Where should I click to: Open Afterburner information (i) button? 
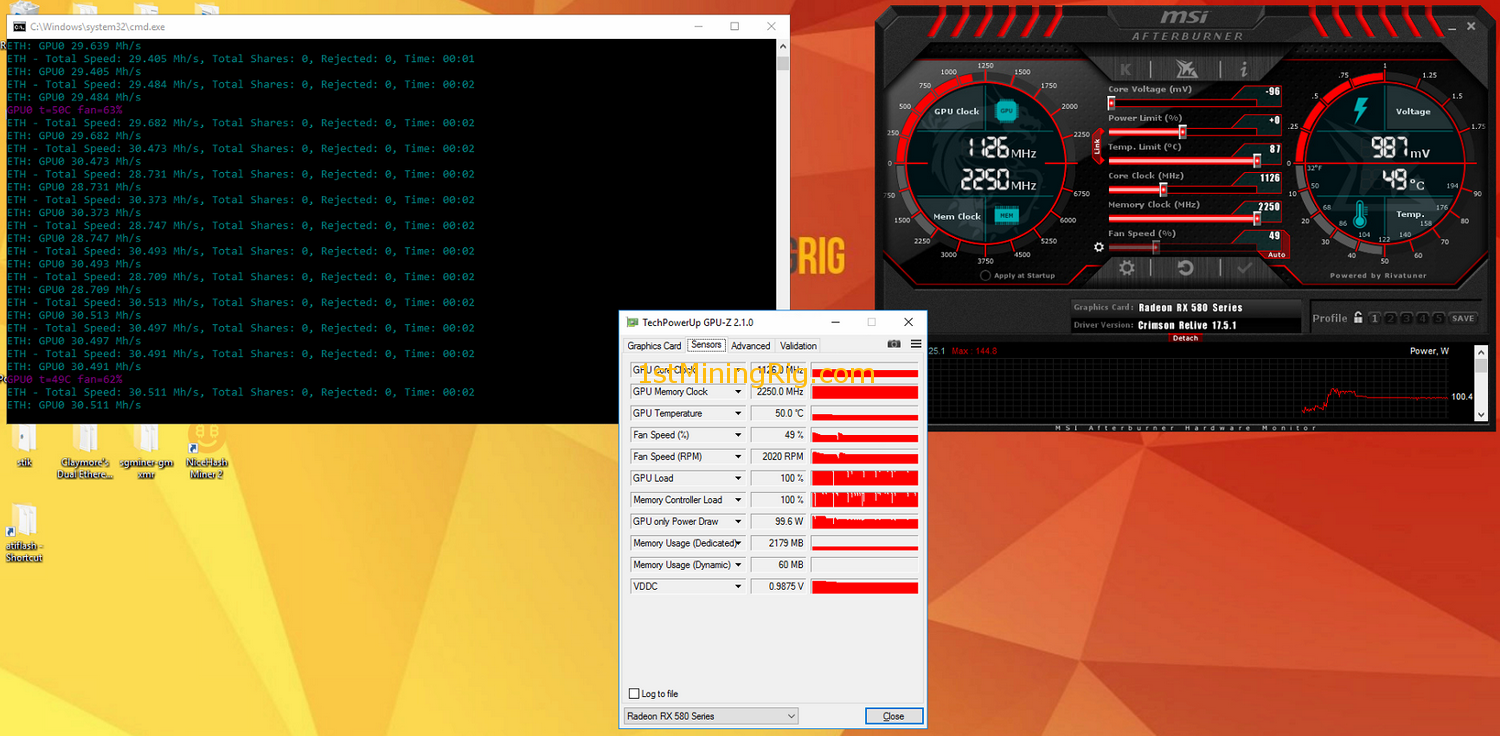tap(1244, 69)
